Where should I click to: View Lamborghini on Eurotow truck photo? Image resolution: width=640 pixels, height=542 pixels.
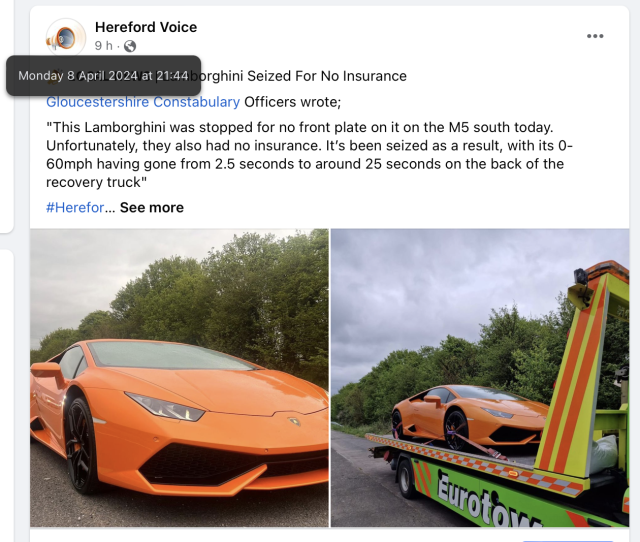[480, 378]
